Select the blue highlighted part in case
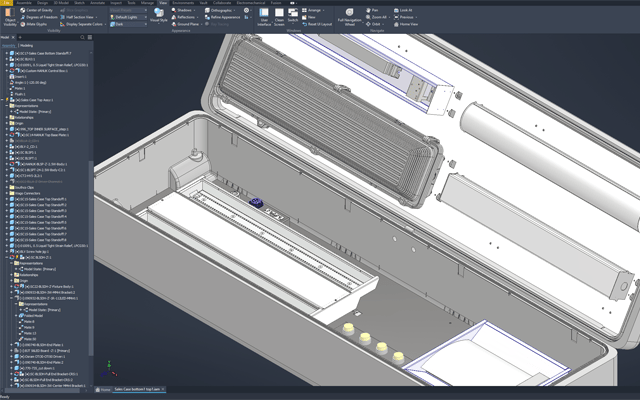Image resolution: width=640 pixels, height=400 pixels. (256, 202)
